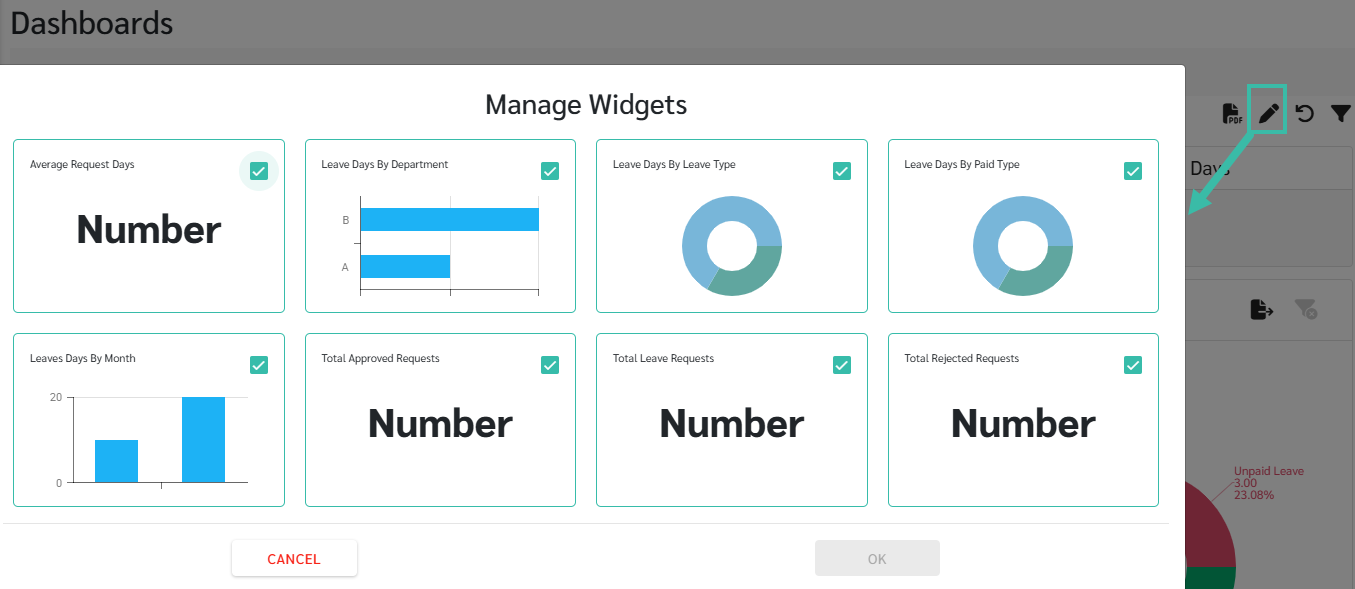Viewport: 1355px width, 589px height.
Task: Uncheck Leaves Days By Month checkbox
Action: click(259, 365)
